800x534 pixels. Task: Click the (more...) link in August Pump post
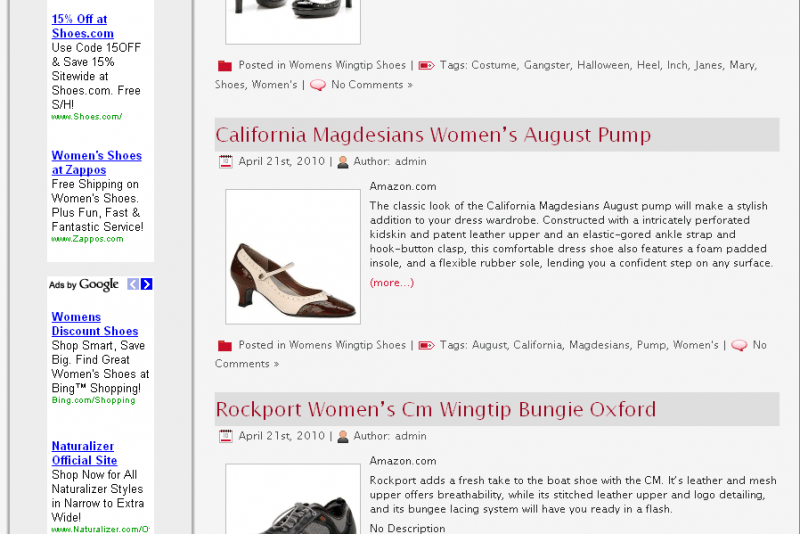[392, 283]
